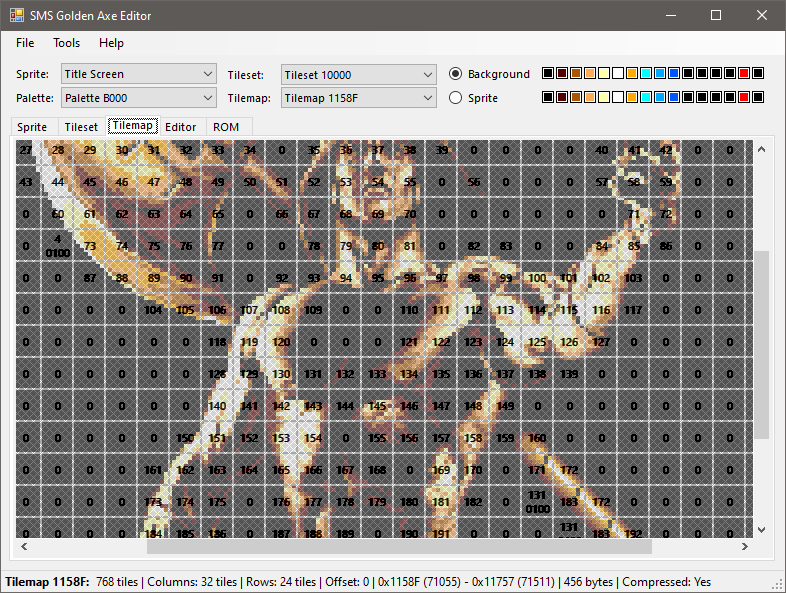Select tilemap cell numbered 143

(x=313, y=406)
